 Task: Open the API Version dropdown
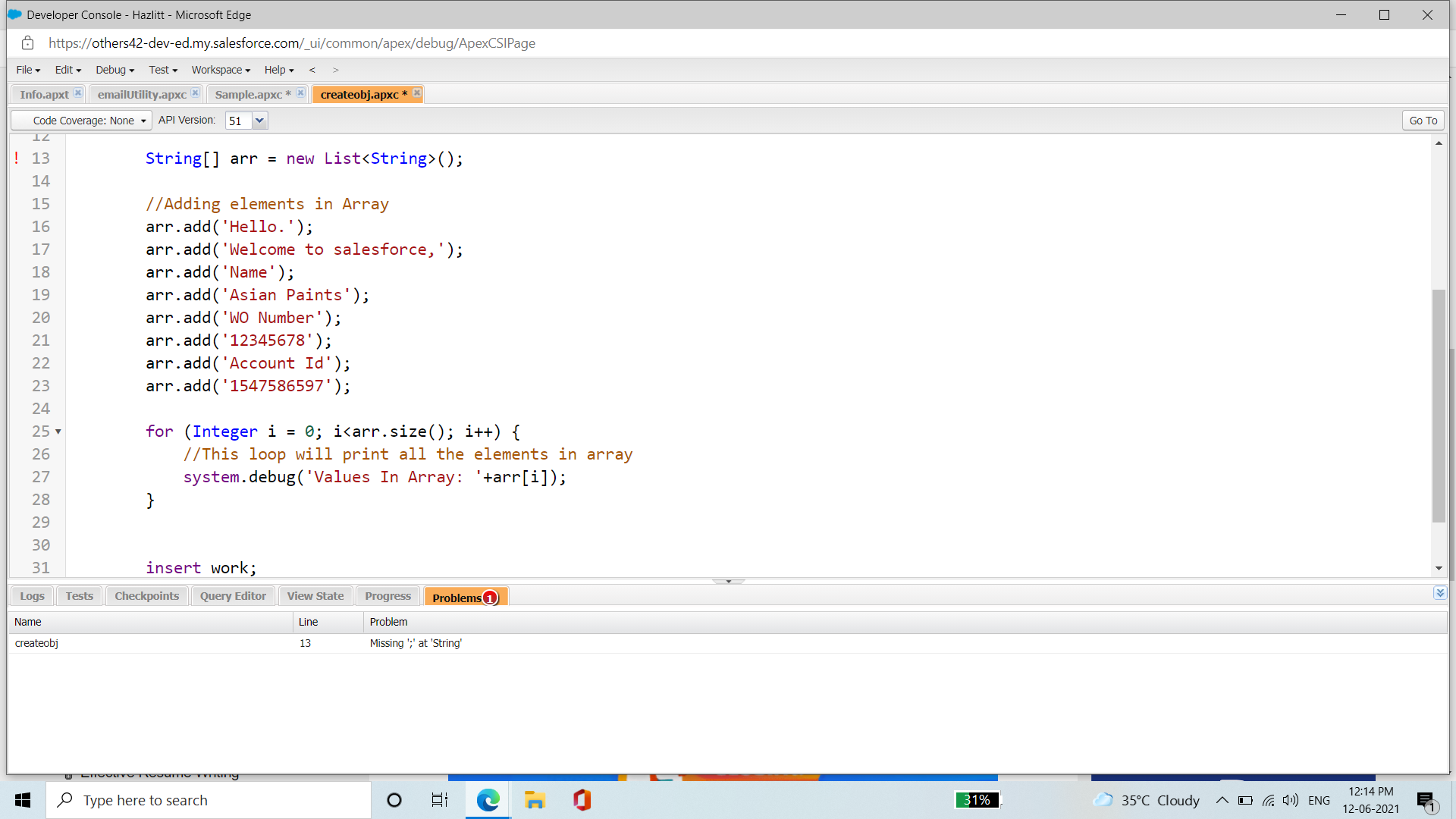point(259,120)
